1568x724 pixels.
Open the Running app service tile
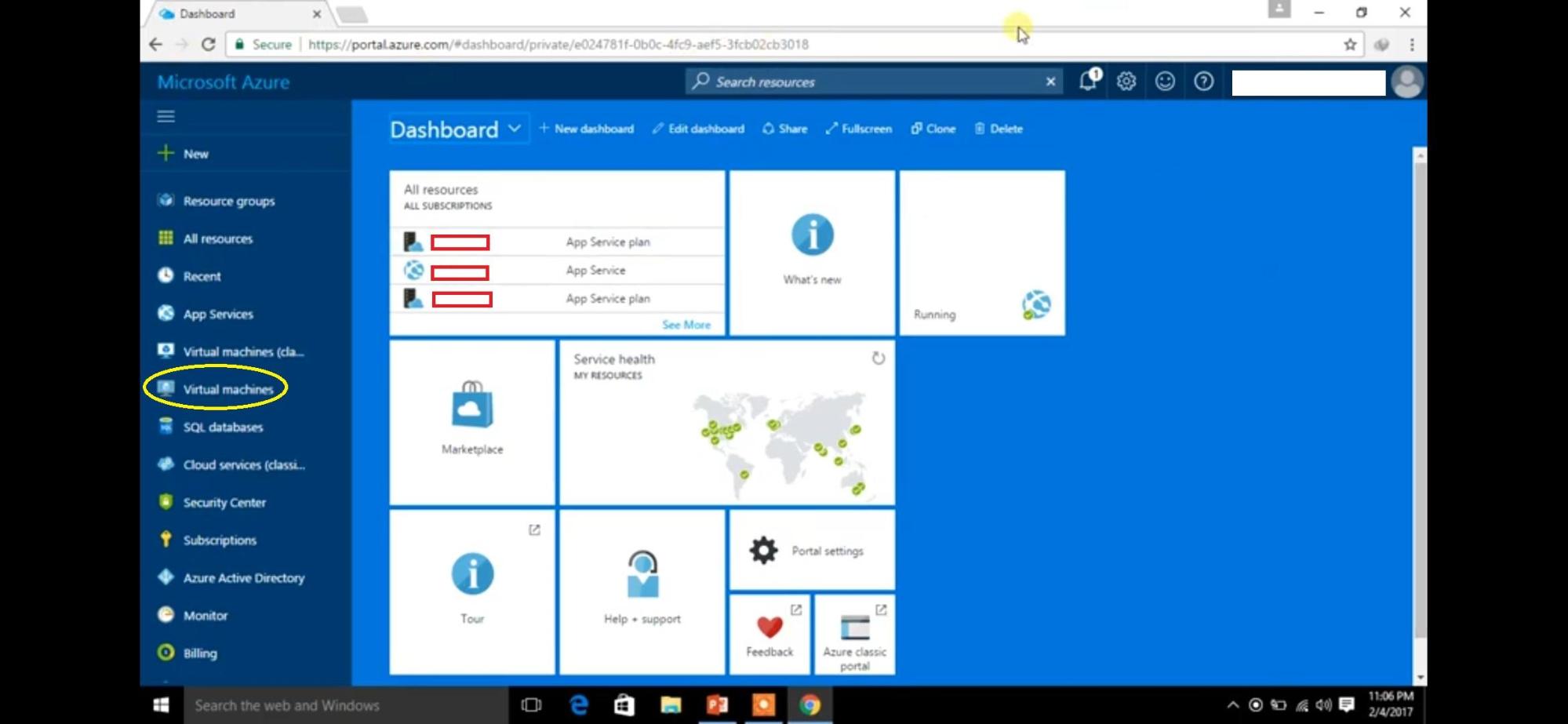pyautogui.click(x=982, y=253)
